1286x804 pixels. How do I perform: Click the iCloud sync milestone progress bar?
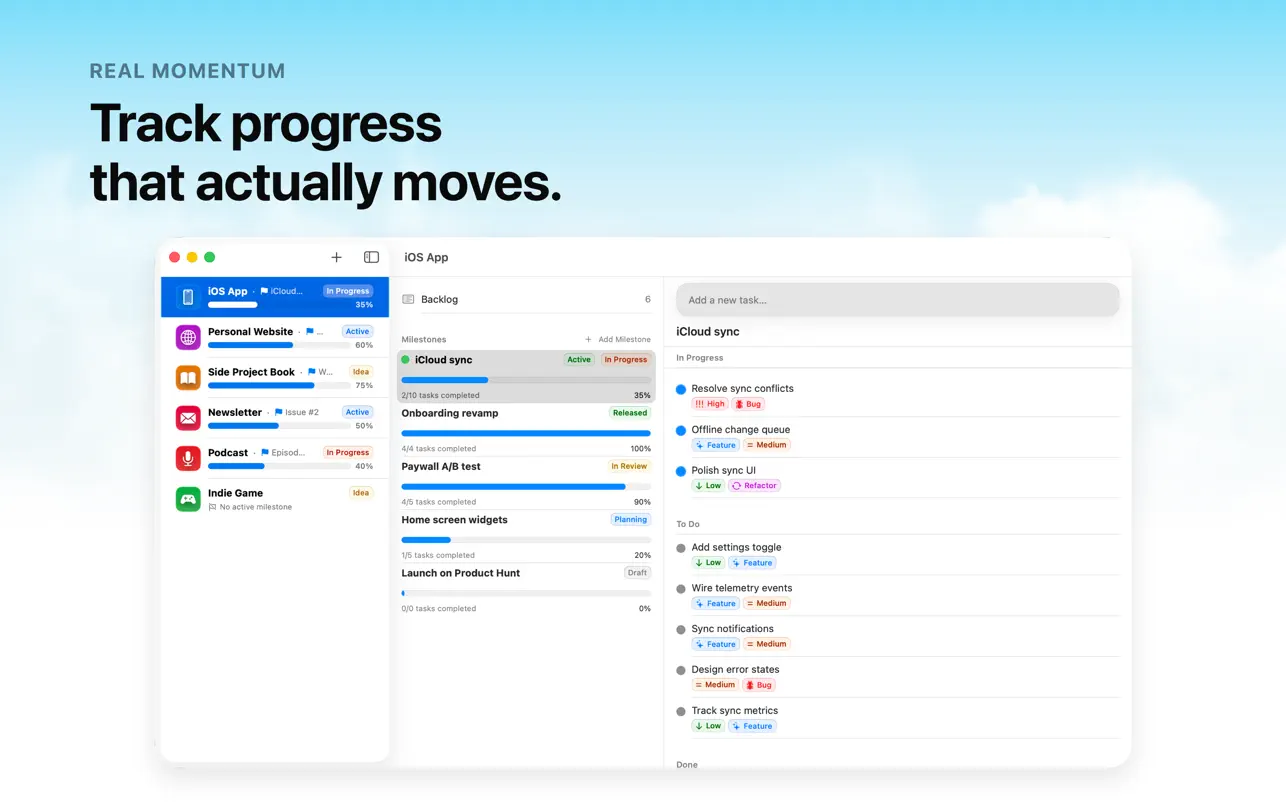[526, 380]
